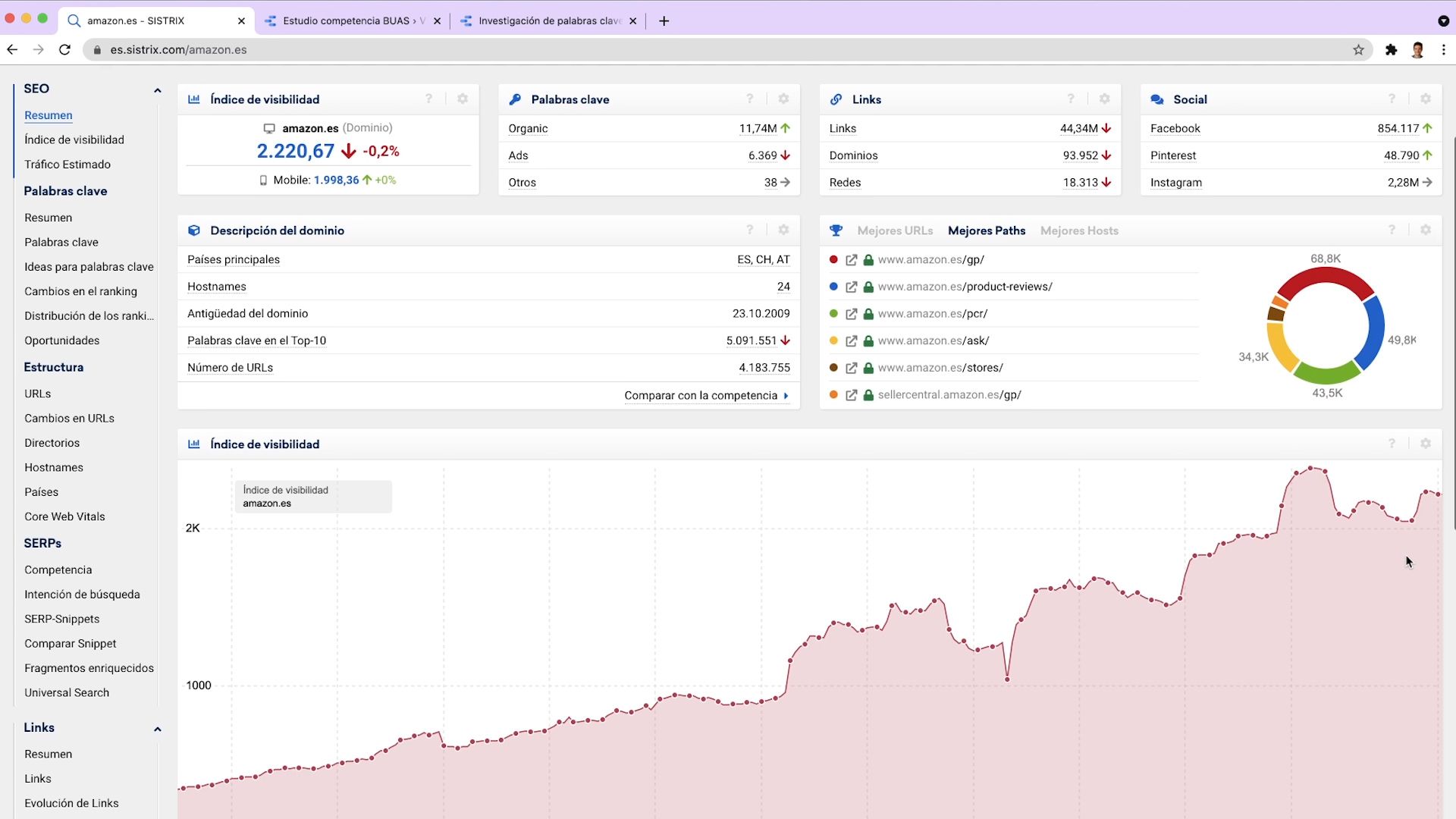Click Facebook row value 854.117
The height and width of the screenshot is (819, 1456).
1398,128
